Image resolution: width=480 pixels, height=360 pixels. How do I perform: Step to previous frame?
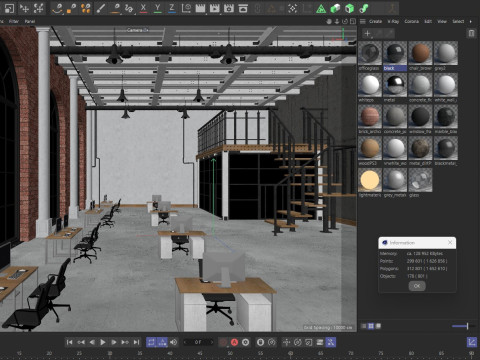(92, 342)
